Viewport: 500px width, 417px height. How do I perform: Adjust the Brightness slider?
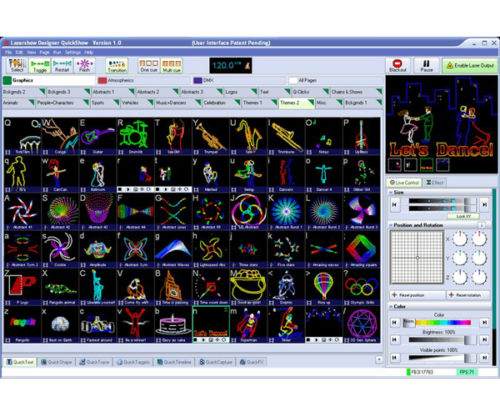click(x=440, y=340)
